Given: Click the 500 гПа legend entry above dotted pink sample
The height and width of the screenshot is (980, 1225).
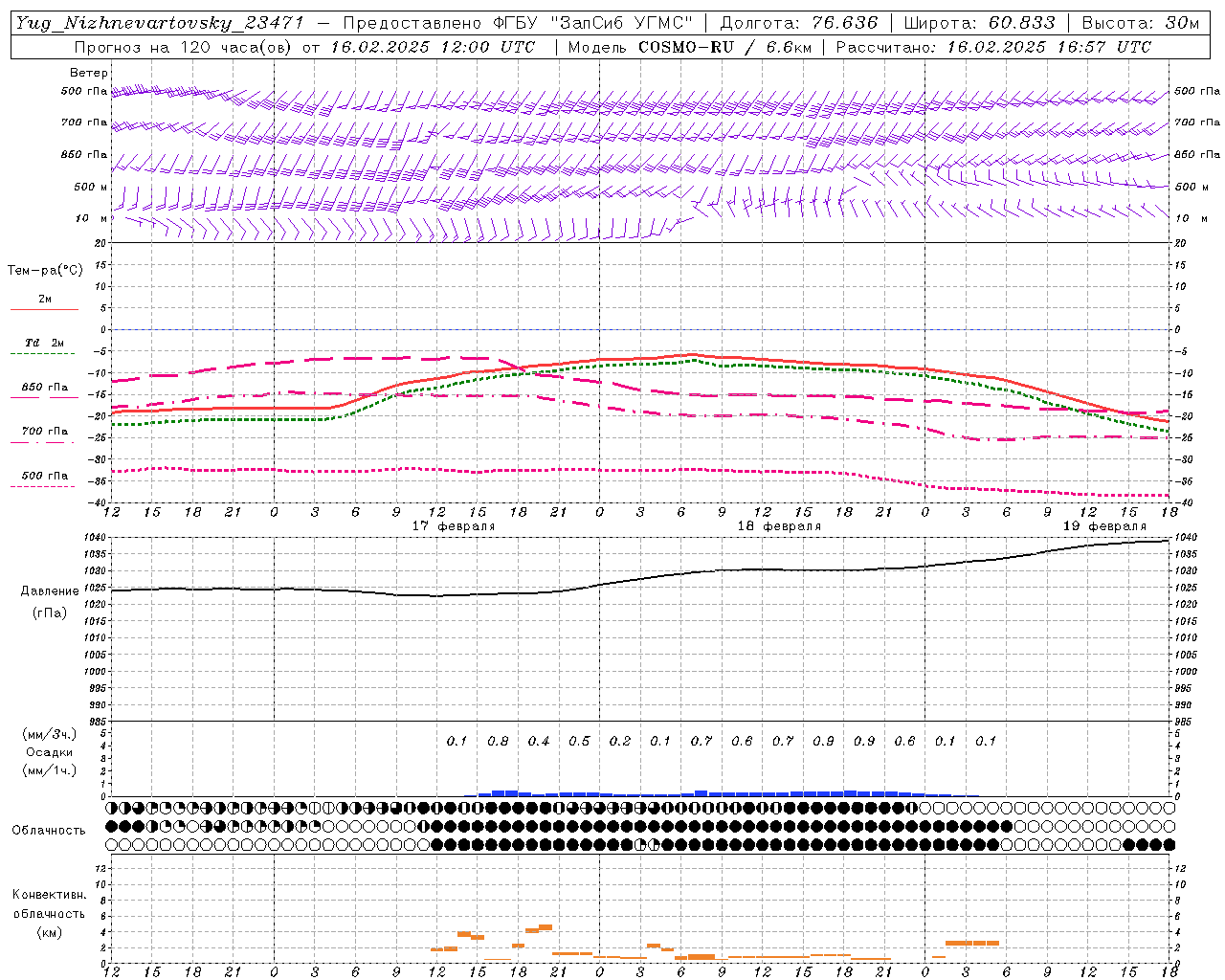Looking at the screenshot, I should 44,476.
